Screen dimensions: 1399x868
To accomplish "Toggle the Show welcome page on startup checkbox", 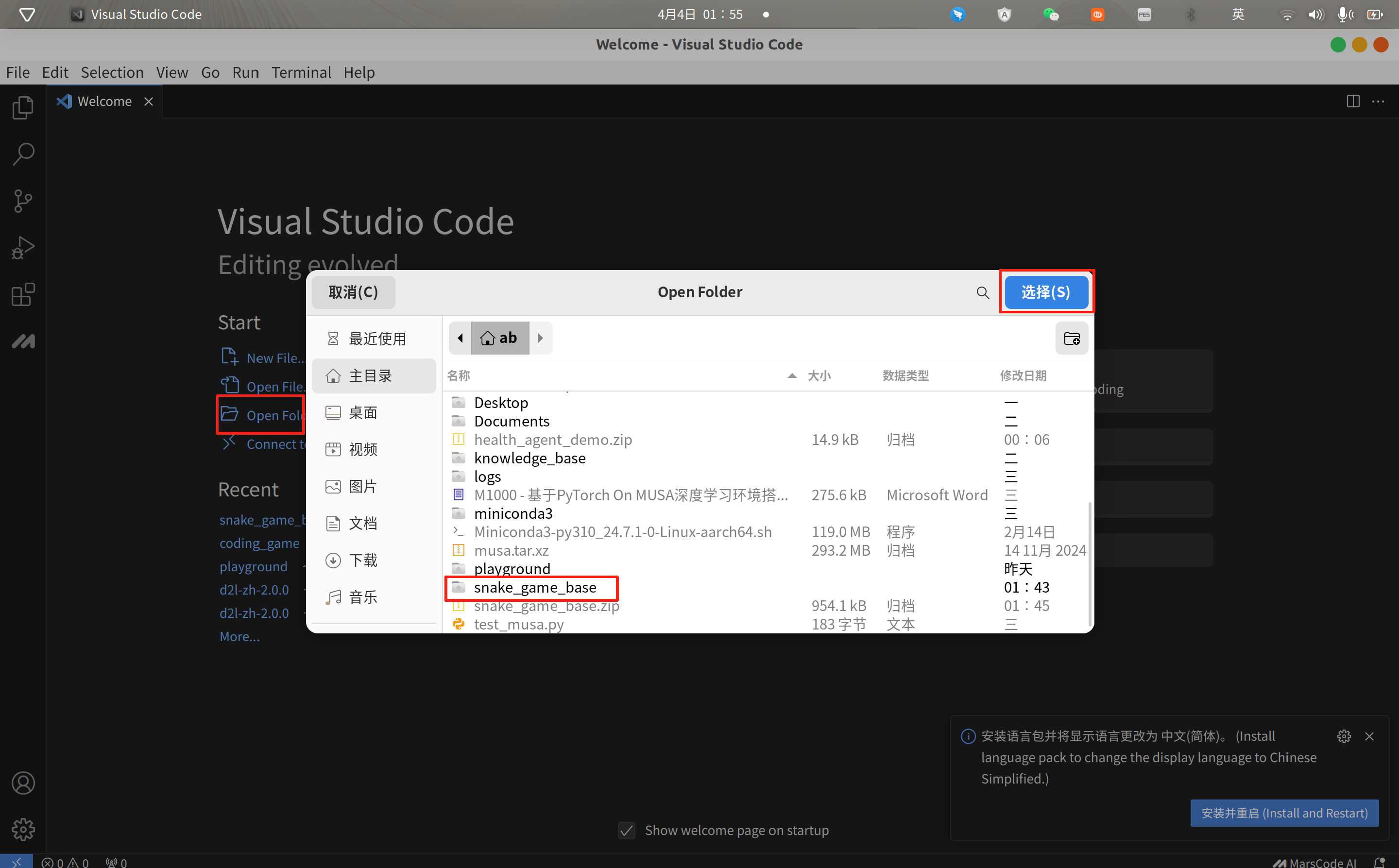I will point(626,830).
